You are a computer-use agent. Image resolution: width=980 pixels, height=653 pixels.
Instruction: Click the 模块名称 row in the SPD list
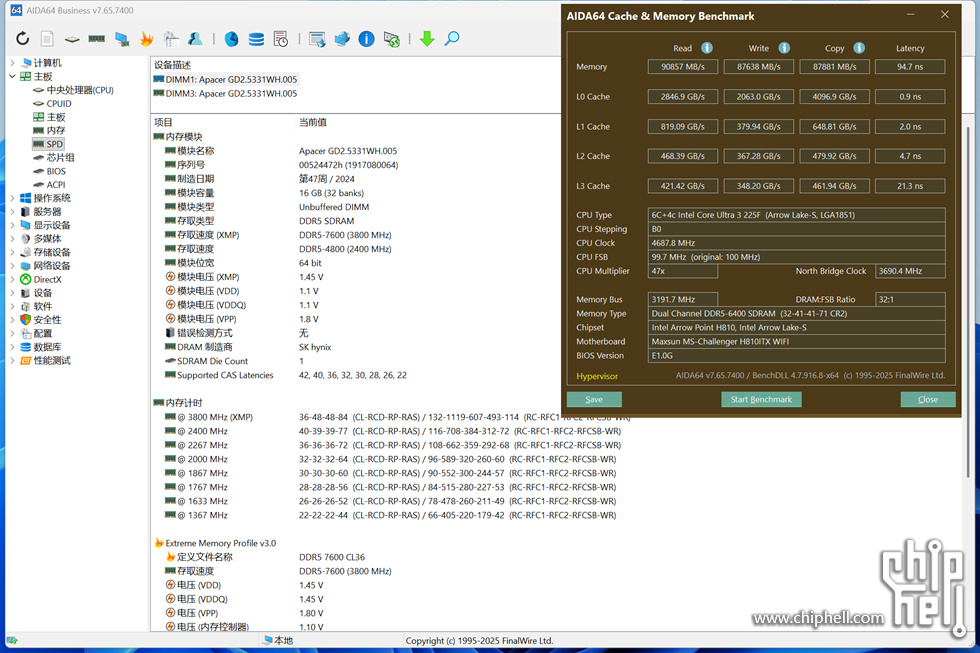pos(281,151)
